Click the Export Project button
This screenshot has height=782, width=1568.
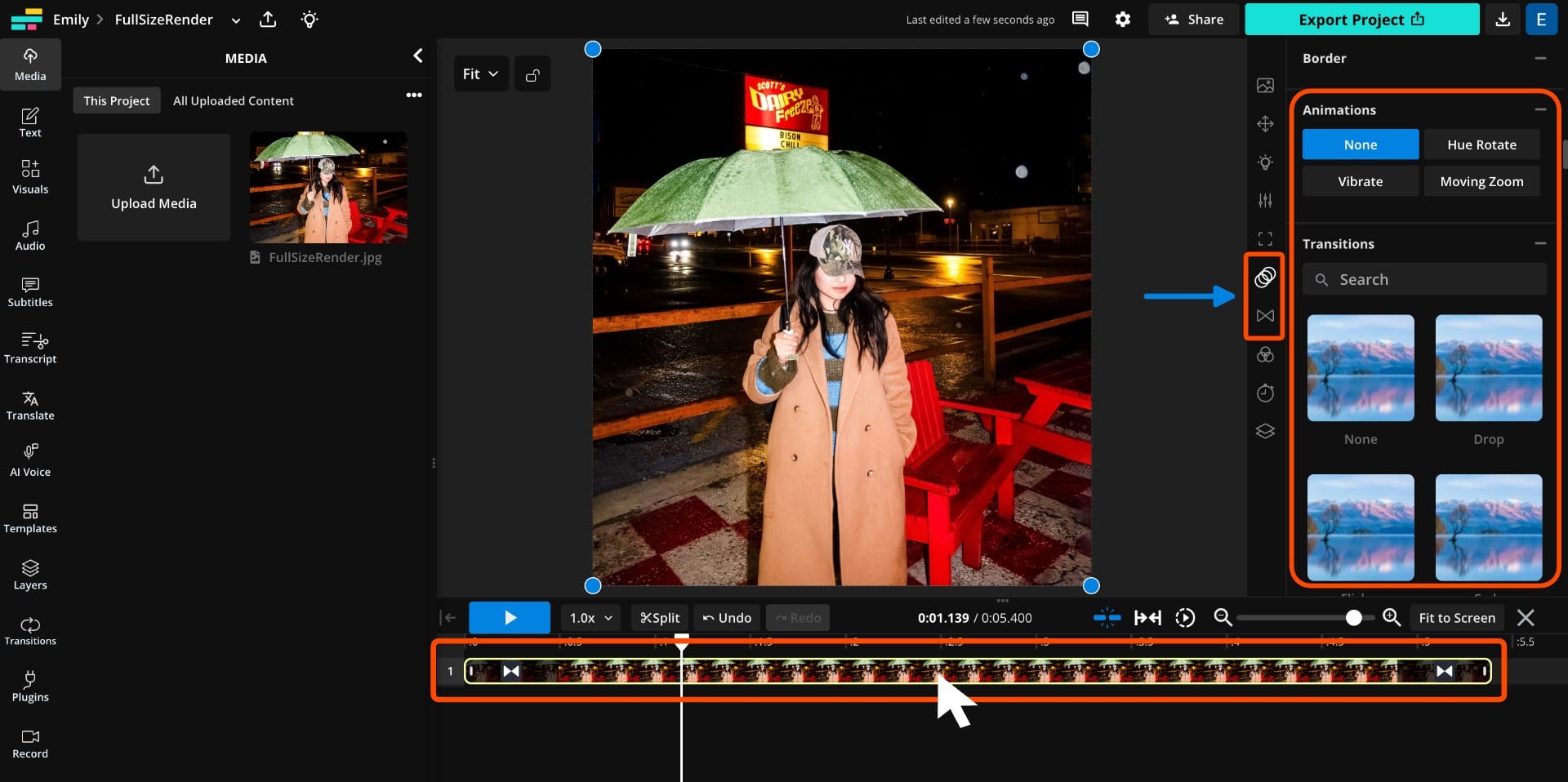pos(1361,19)
